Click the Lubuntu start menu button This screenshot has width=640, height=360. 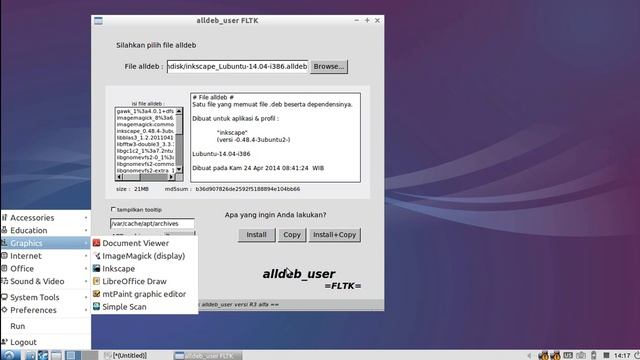click(x=9, y=355)
